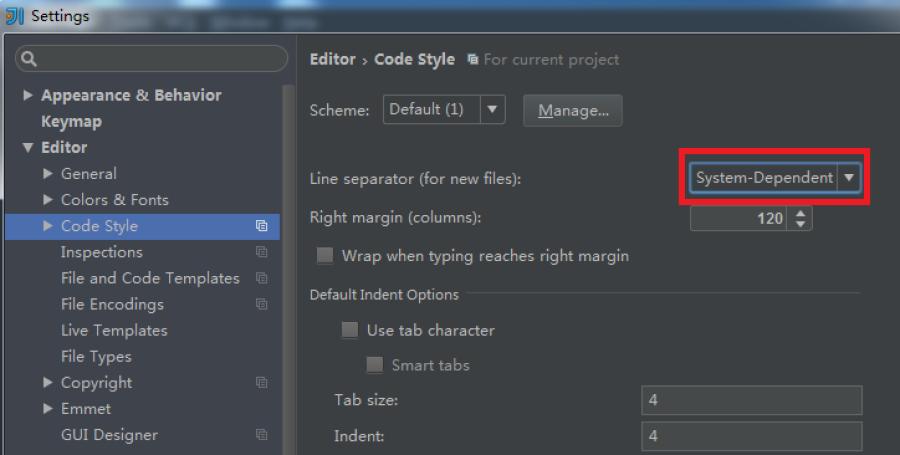Screen dimensions: 900x455
Task: Click the 'Line separator (for new files):' label
Action: tap(415, 178)
